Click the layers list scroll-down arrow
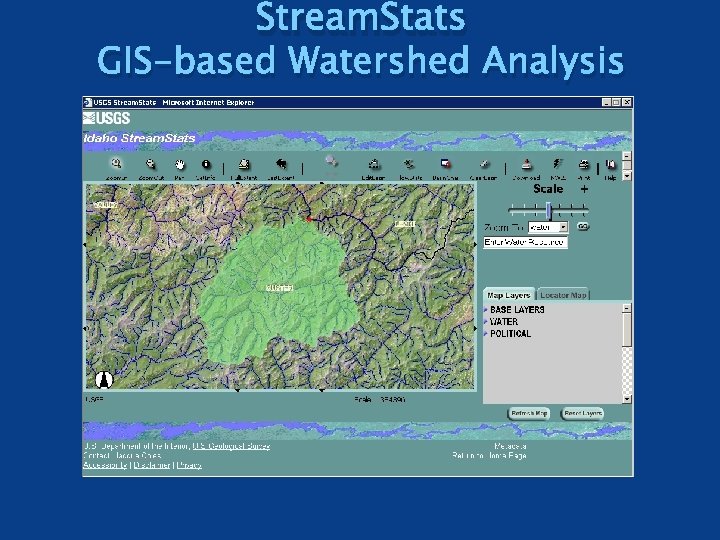Viewport: 720px width, 540px height. [x=627, y=399]
